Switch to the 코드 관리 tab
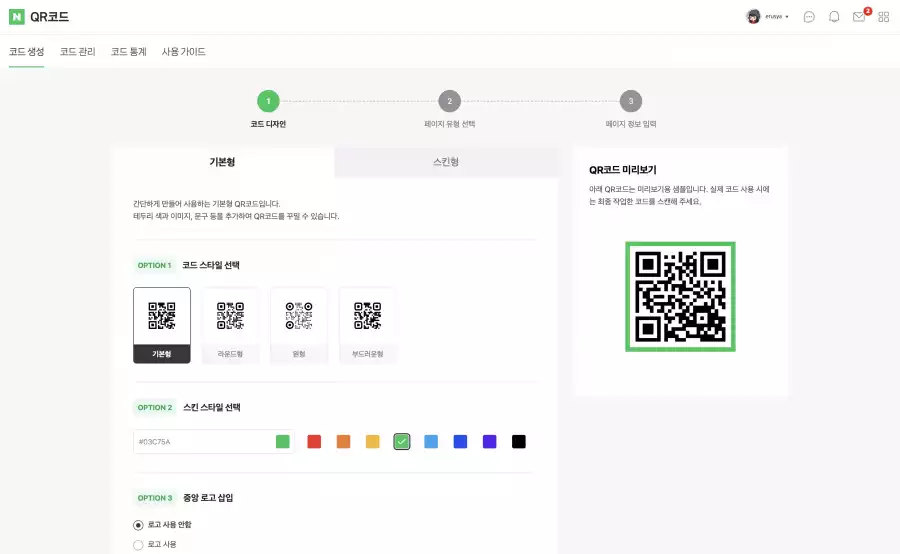The width and height of the screenshot is (900, 554). click(77, 52)
